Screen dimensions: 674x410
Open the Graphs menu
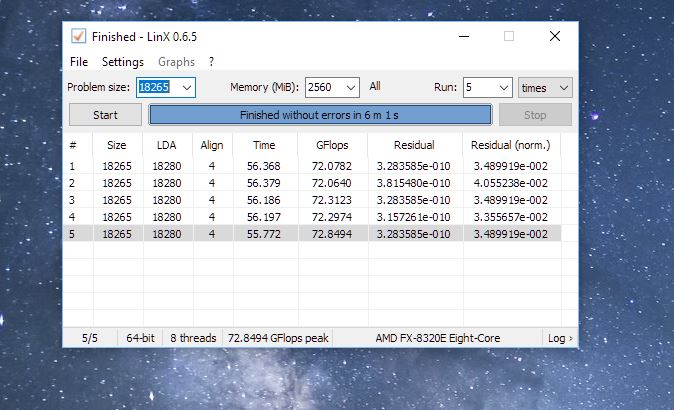click(176, 62)
